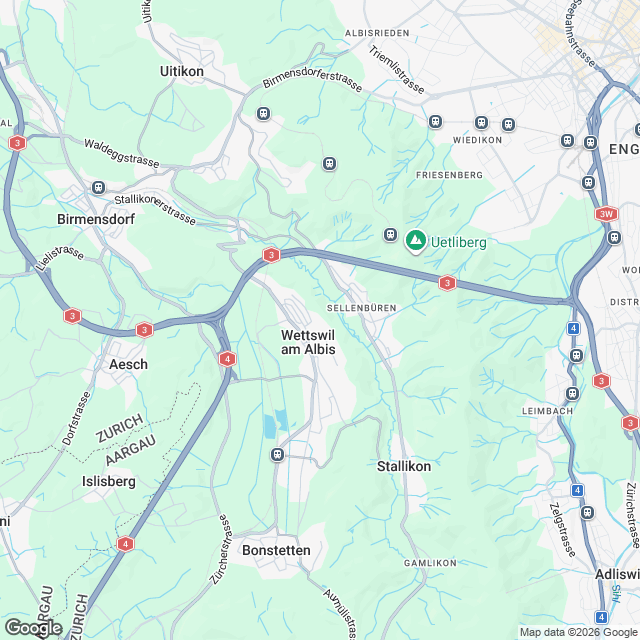Open the Google logo link
This screenshot has width=640, height=640.
click(x=33, y=628)
